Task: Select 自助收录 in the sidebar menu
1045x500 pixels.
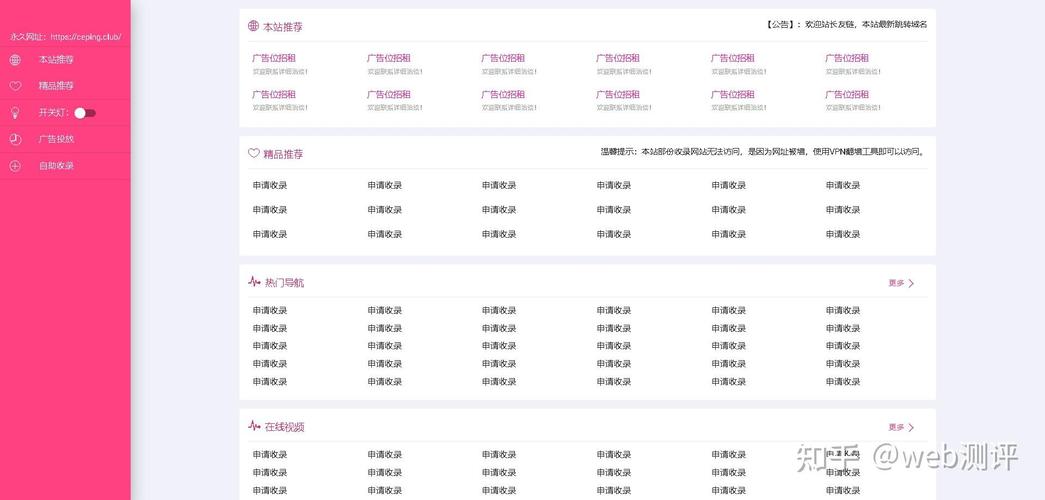Action: [x=56, y=166]
